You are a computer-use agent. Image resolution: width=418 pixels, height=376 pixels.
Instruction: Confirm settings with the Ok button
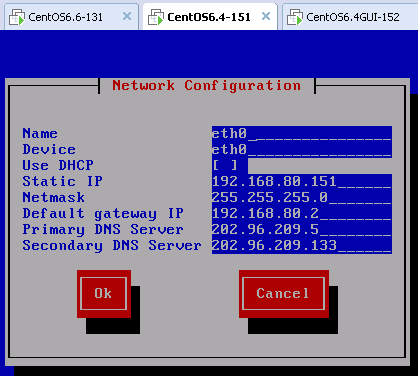104,294
